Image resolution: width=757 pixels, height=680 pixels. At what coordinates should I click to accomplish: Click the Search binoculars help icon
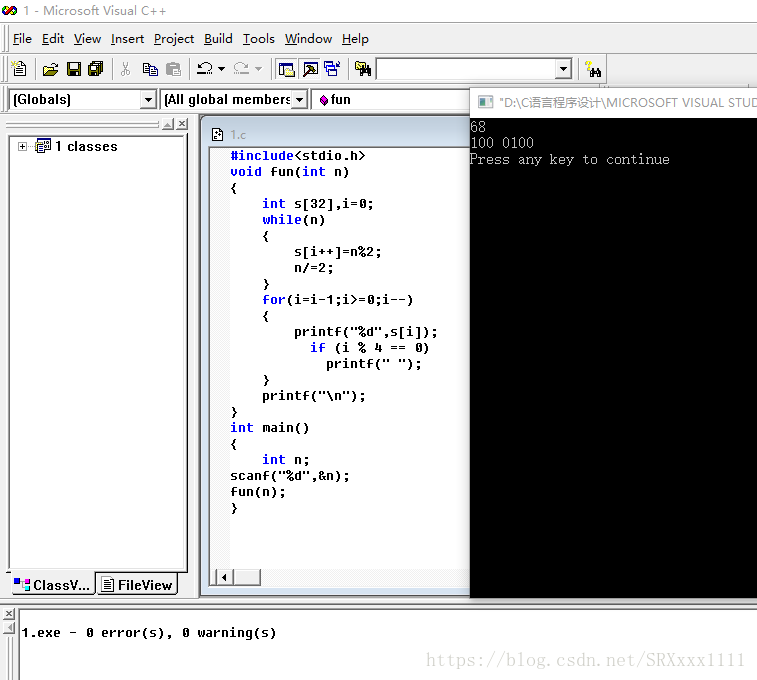click(592, 69)
